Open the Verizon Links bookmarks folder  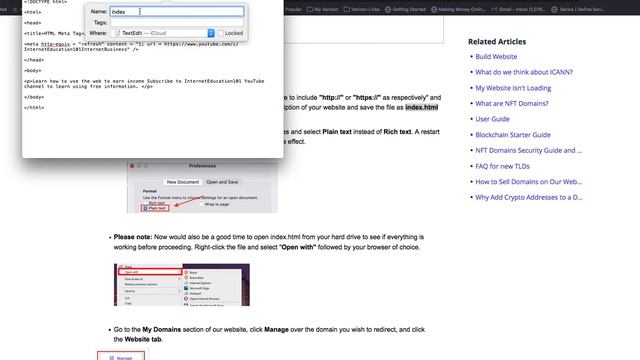coord(362,9)
